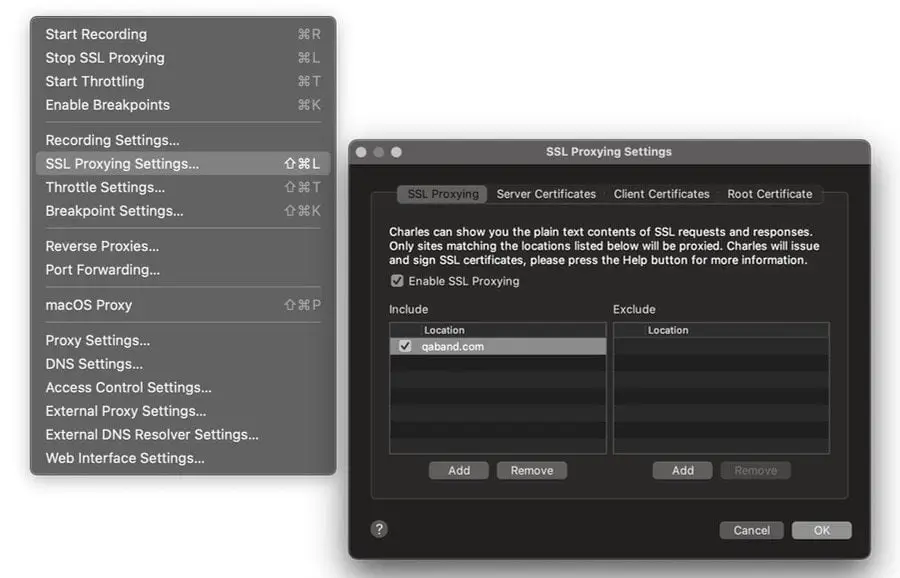Cancel the SSL Proxying Settings dialog
This screenshot has height=578, width=900.
point(751,530)
